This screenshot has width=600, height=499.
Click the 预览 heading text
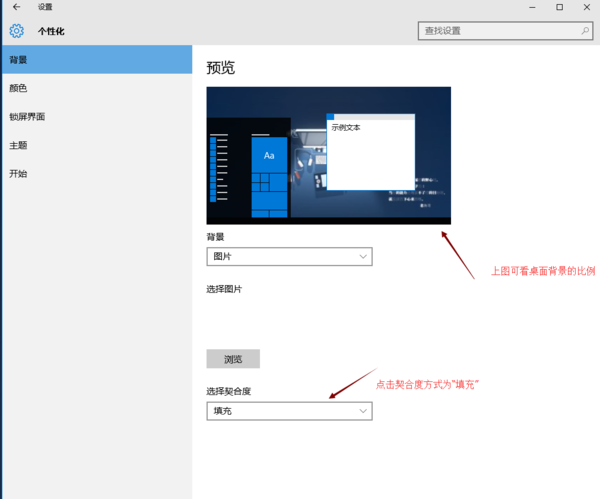[221, 68]
